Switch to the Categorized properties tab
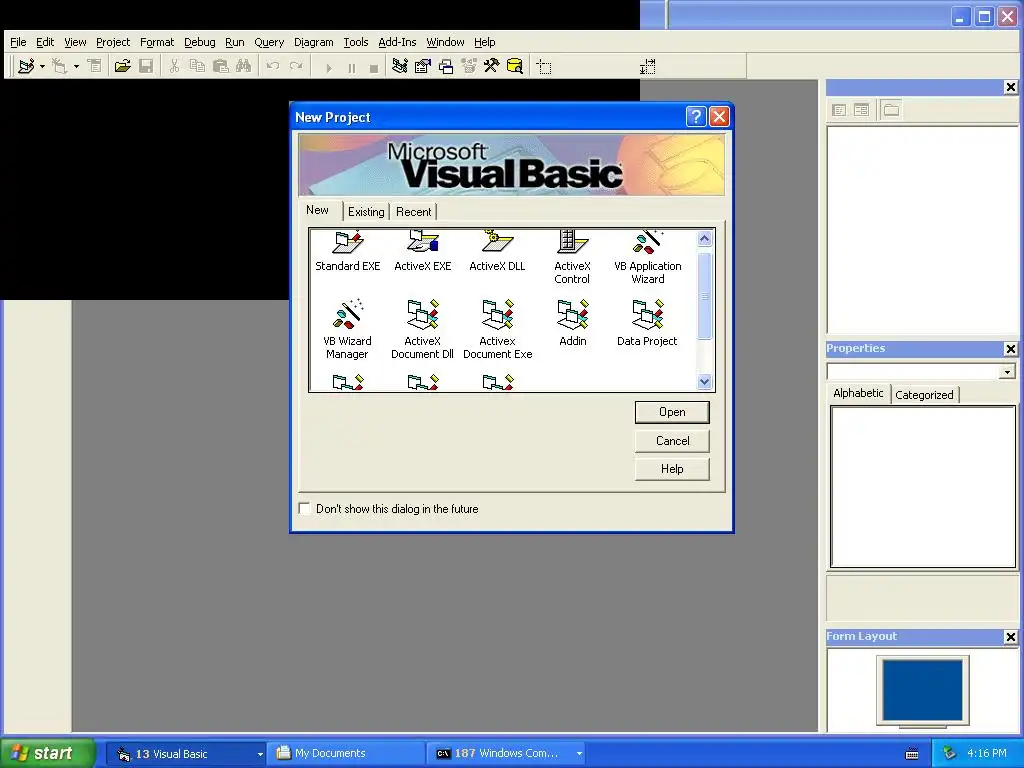 click(x=924, y=394)
